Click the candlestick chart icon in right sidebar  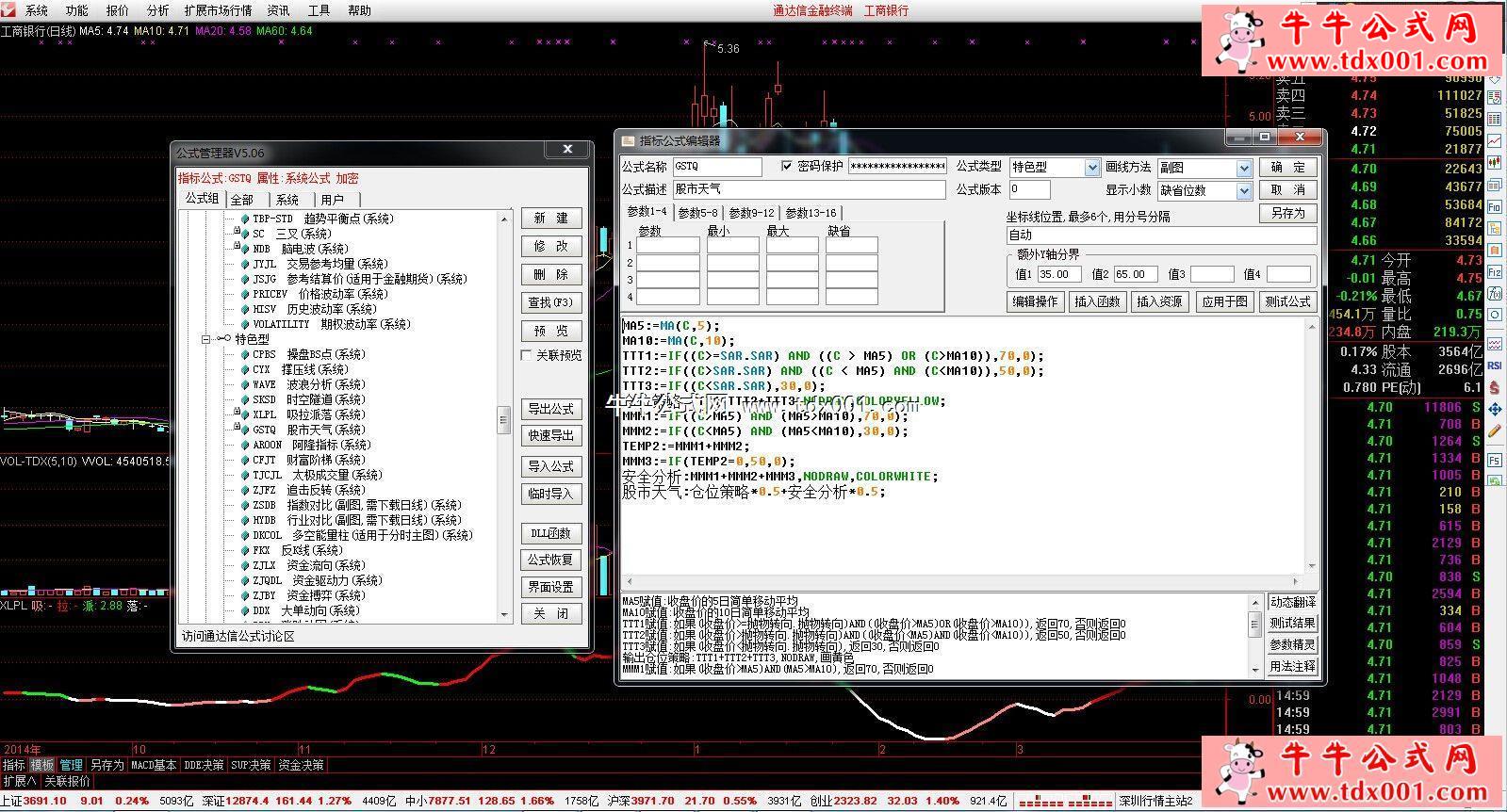(1495, 163)
